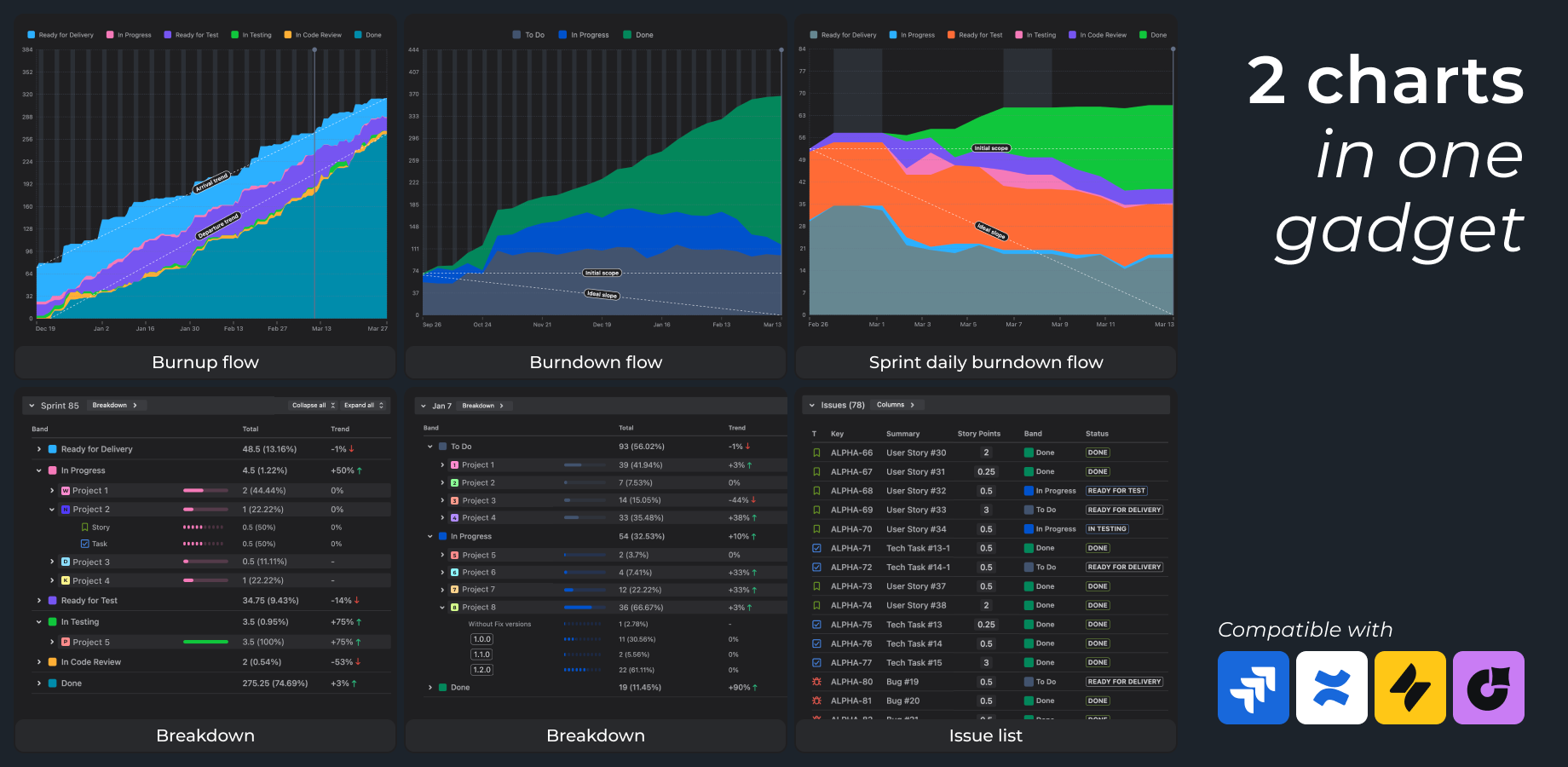Image resolution: width=1568 pixels, height=767 pixels.
Task: Click the Expand all button
Action: click(x=363, y=406)
